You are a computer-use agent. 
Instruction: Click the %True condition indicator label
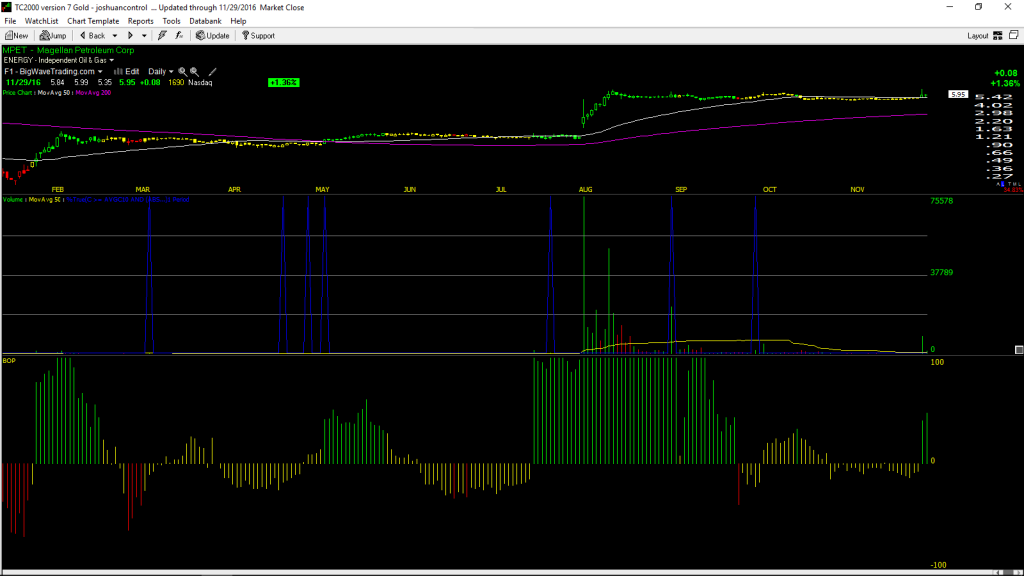click(x=128, y=200)
